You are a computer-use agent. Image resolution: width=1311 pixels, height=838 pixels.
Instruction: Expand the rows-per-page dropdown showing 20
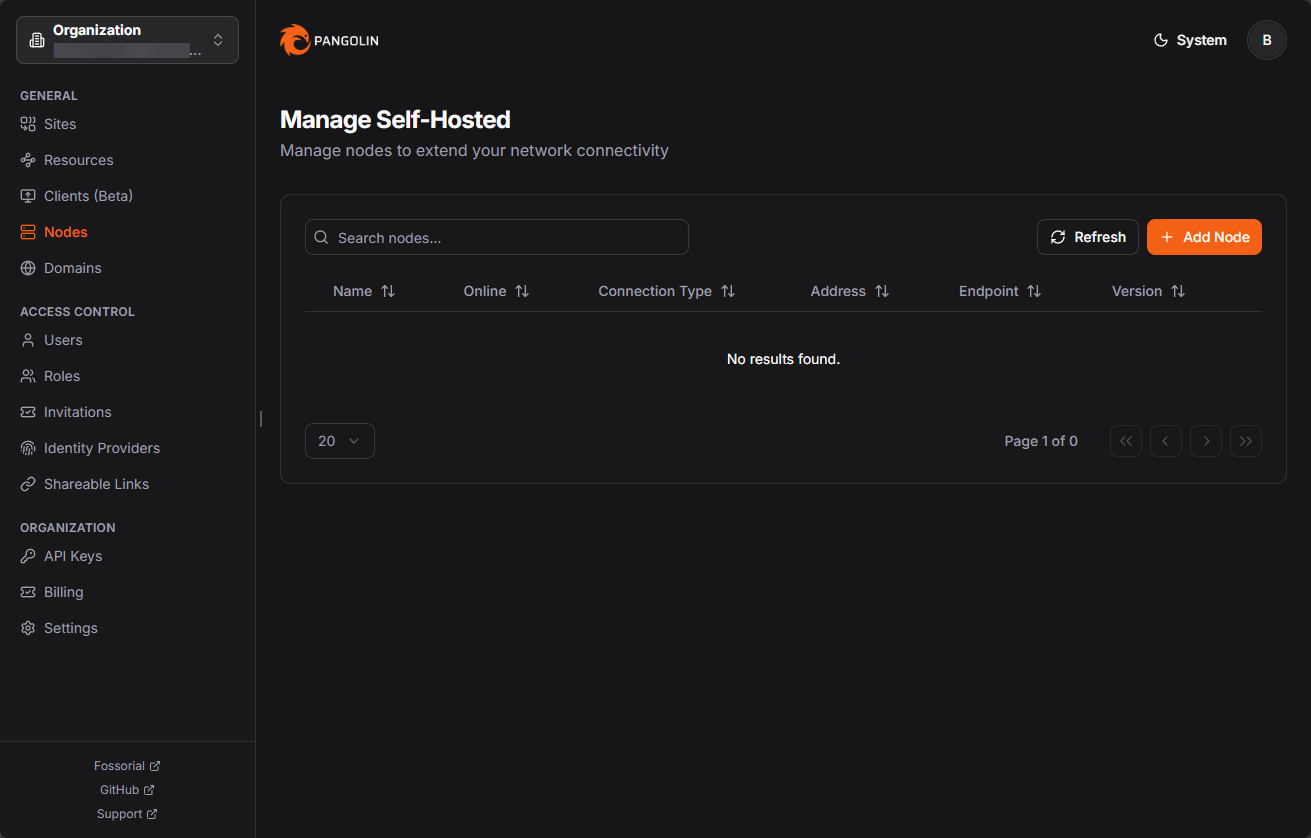click(340, 441)
